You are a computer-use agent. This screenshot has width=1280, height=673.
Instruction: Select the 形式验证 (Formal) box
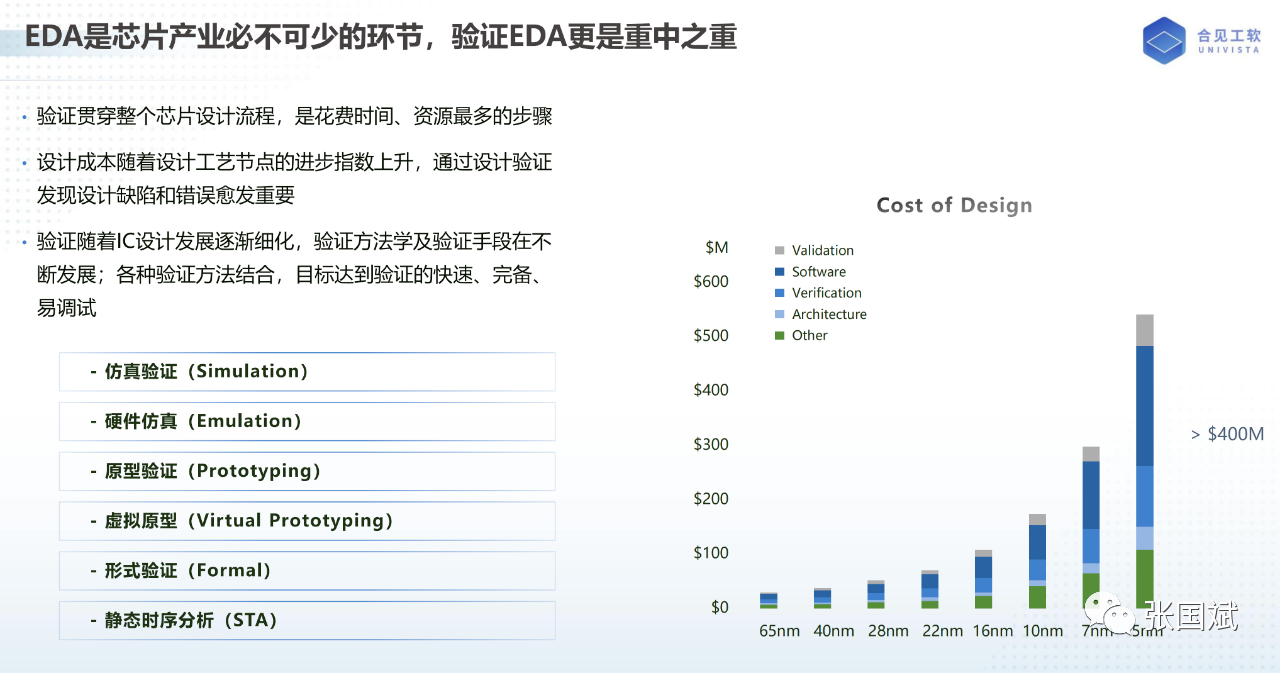[307, 571]
